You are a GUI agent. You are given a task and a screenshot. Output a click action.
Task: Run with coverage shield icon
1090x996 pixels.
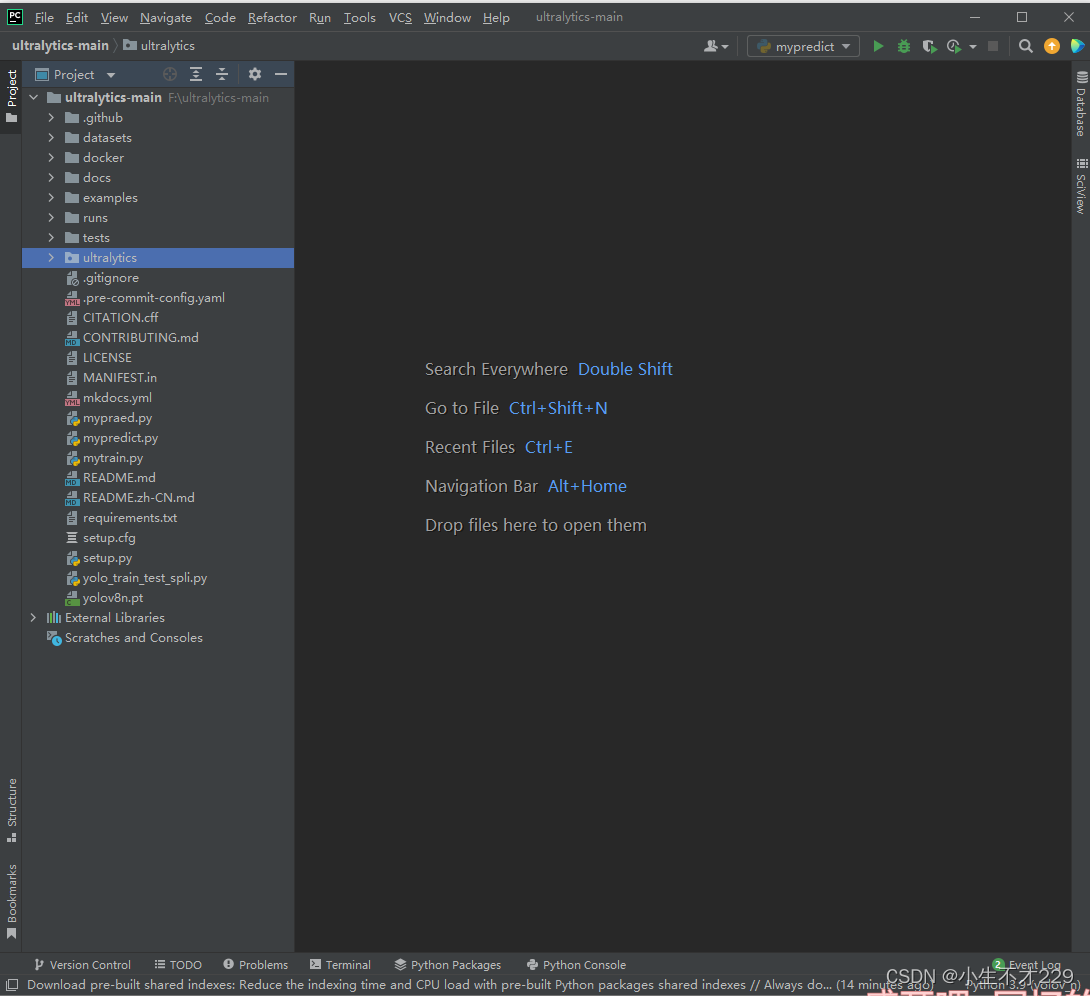(x=929, y=46)
